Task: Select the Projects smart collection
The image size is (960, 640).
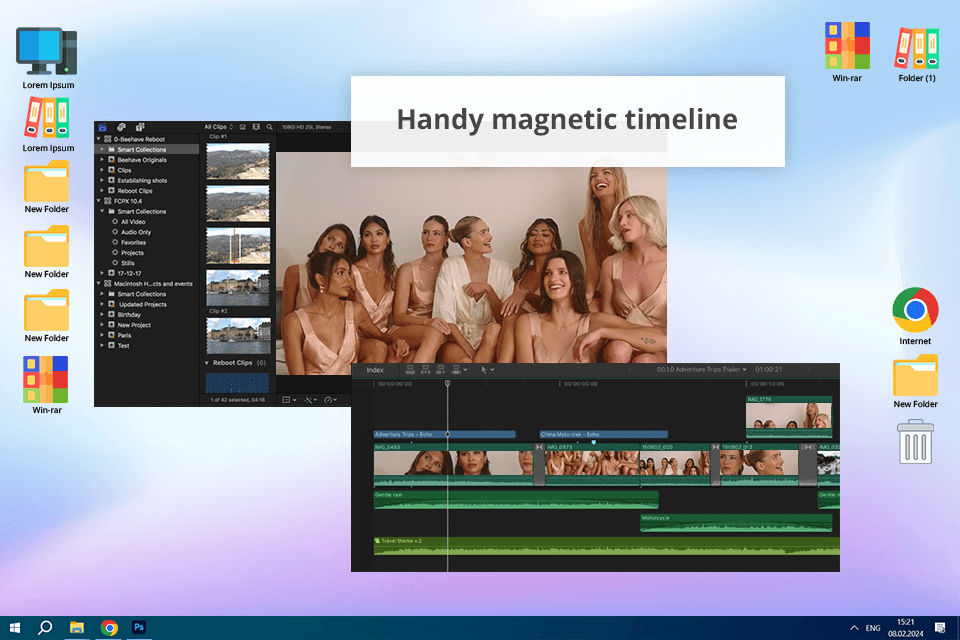Action: tap(127, 253)
